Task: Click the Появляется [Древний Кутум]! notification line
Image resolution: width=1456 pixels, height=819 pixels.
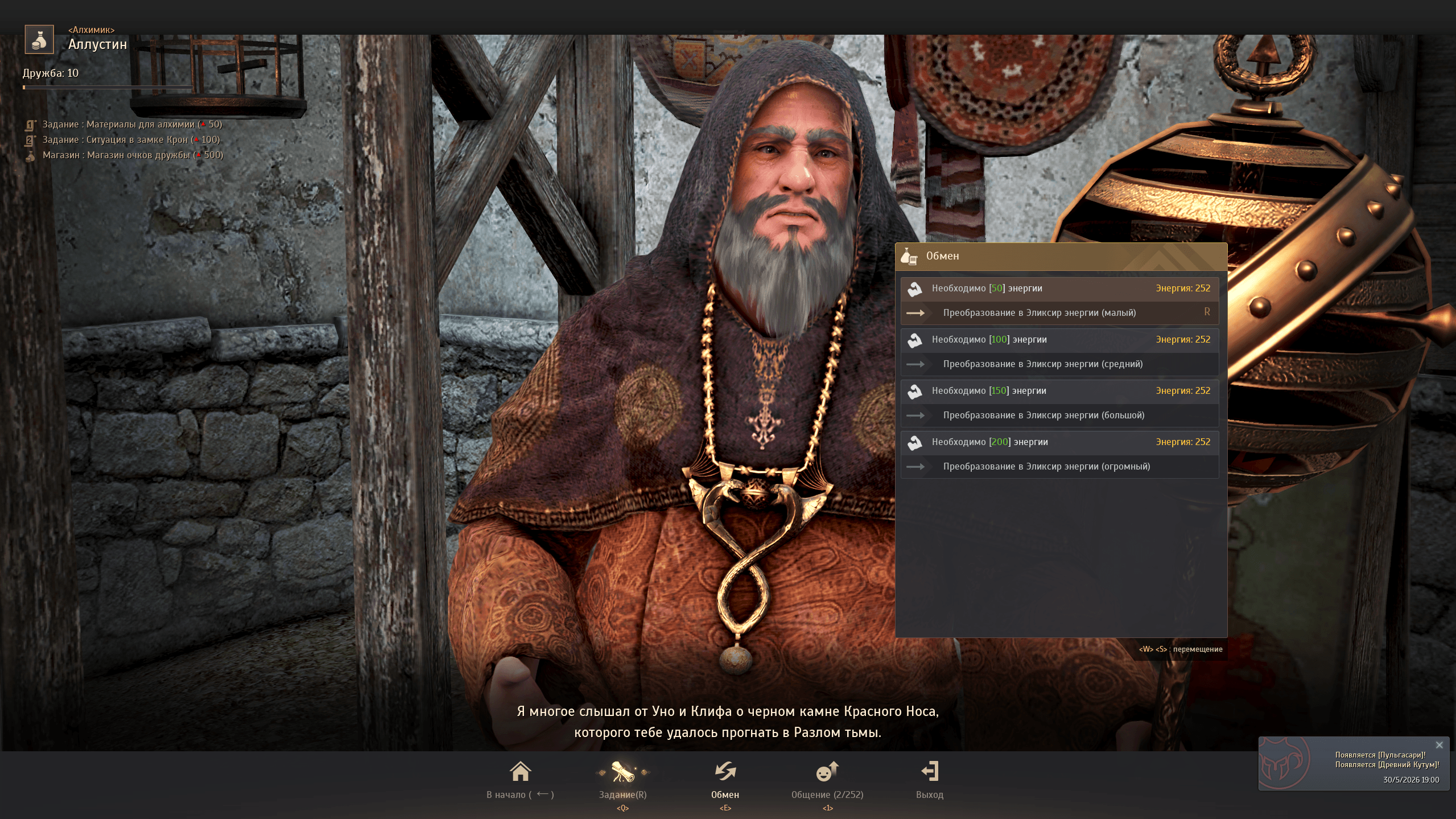Action: [1387, 765]
